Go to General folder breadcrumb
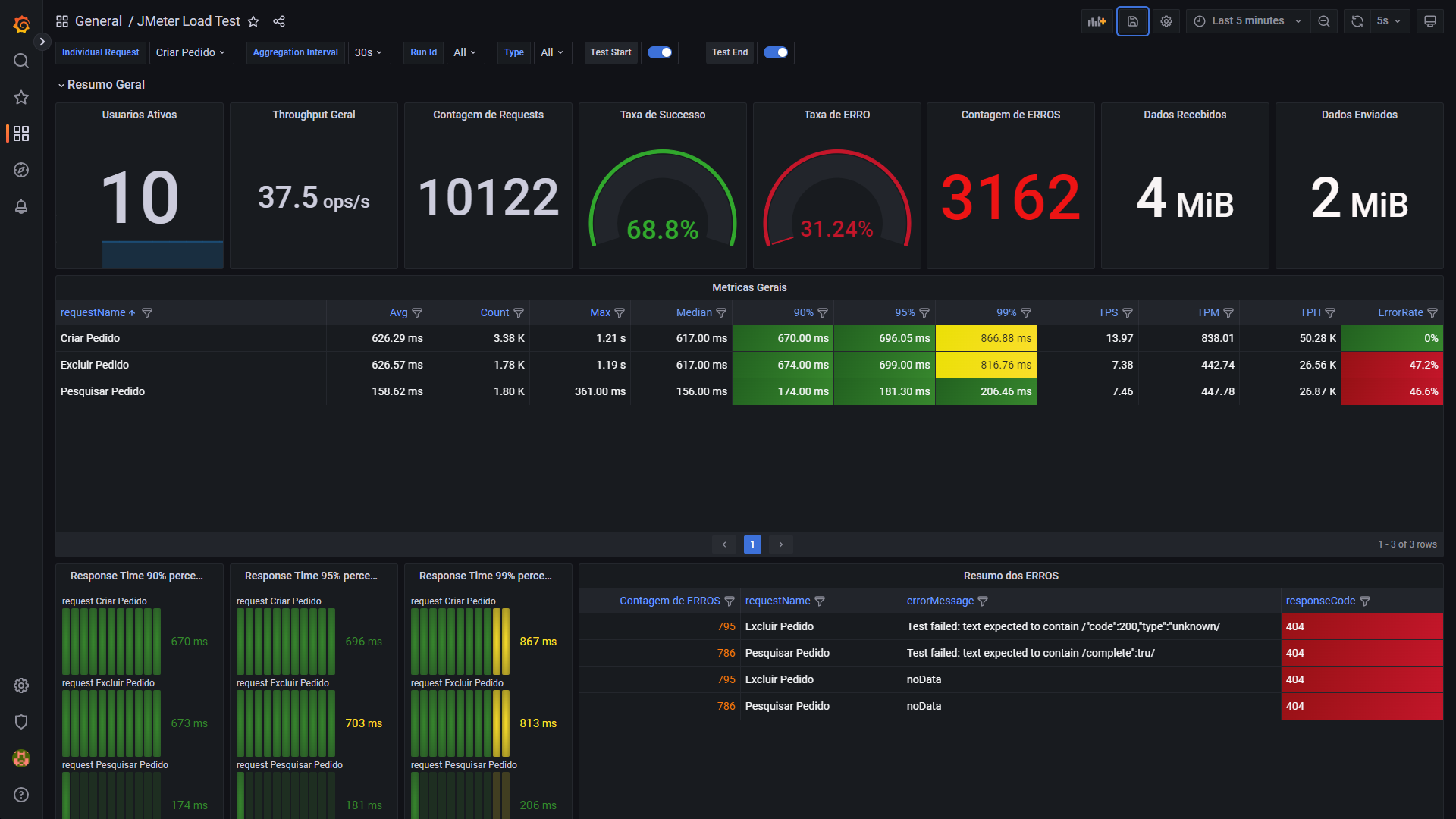Image resolution: width=1456 pixels, height=819 pixels. click(98, 21)
